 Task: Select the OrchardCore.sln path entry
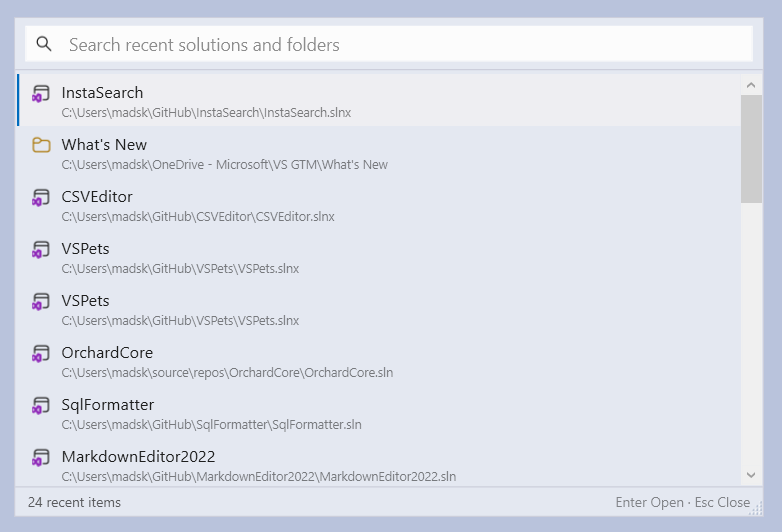click(227, 373)
